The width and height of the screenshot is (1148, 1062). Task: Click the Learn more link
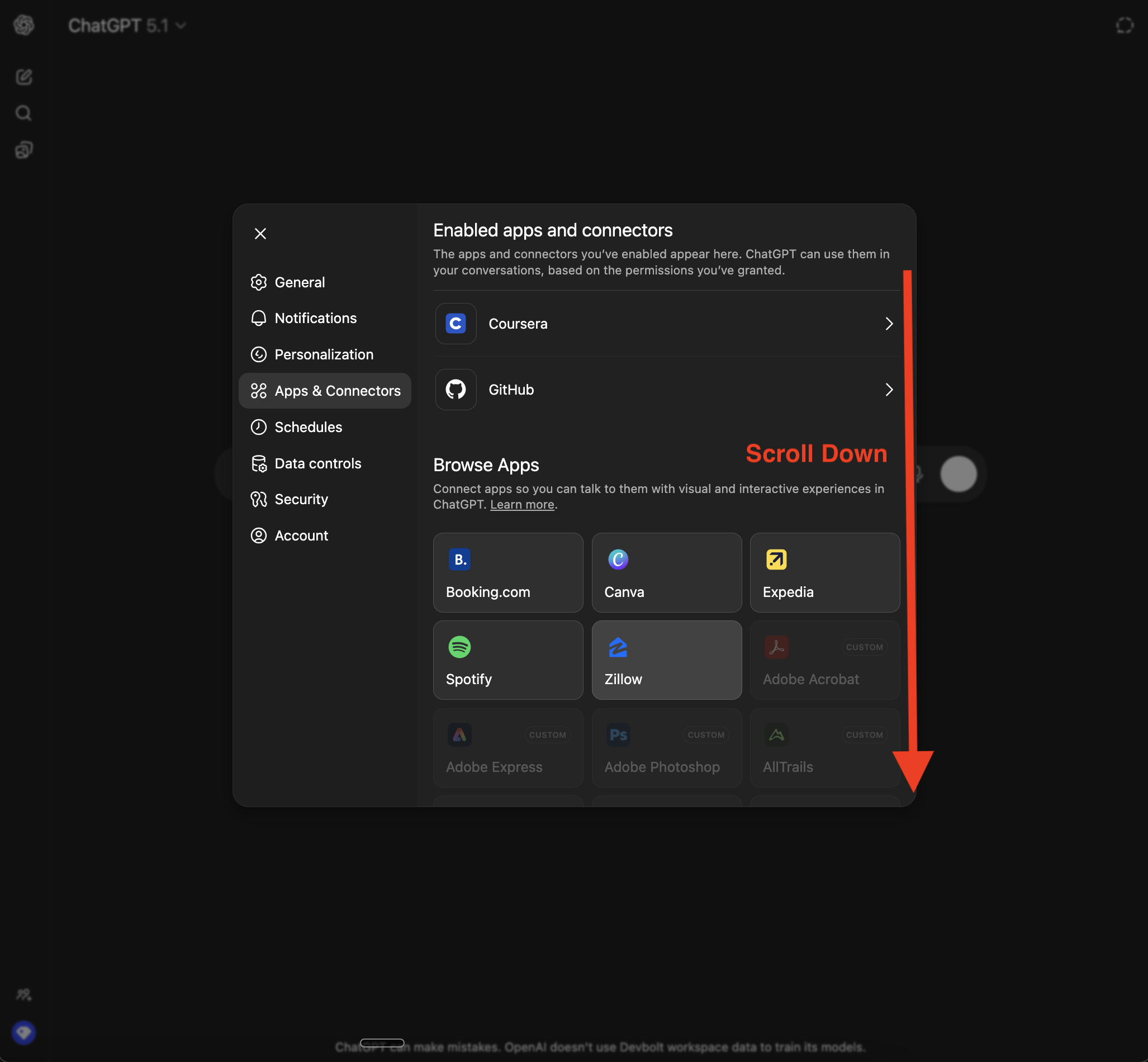click(521, 505)
